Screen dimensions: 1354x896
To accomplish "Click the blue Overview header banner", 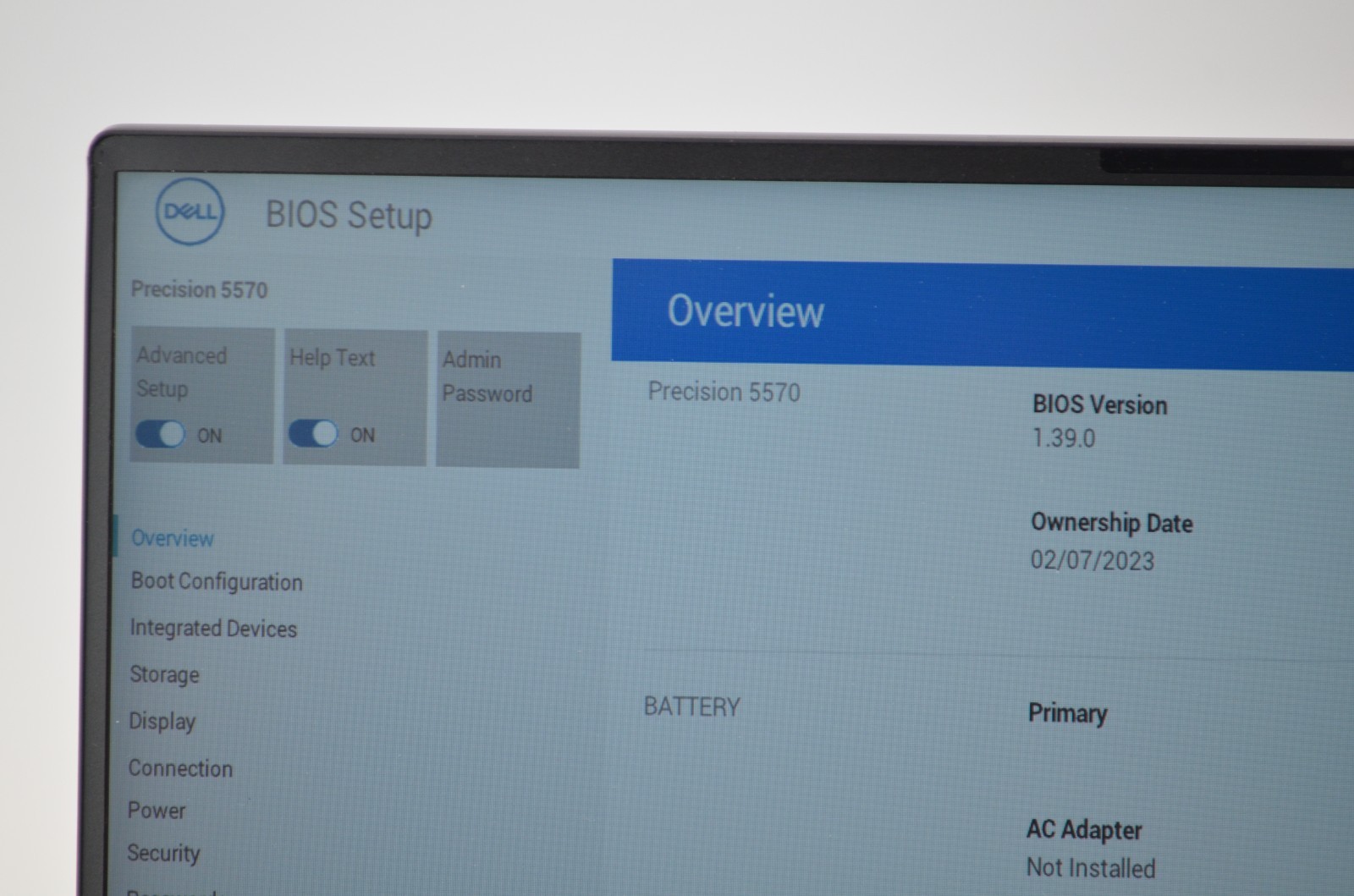I will [x=982, y=314].
